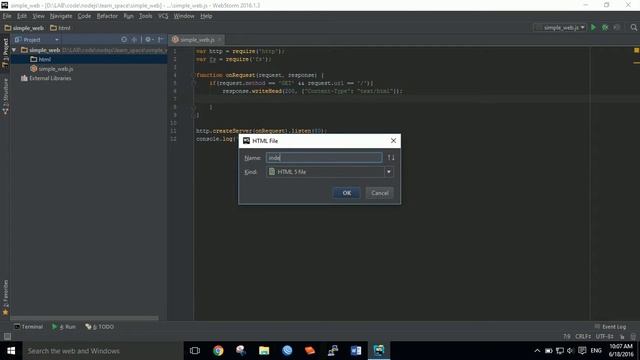Open the Run tool window tab
The width and height of the screenshot is (640, 360).
pyautogui.click(x=64, y=327)
